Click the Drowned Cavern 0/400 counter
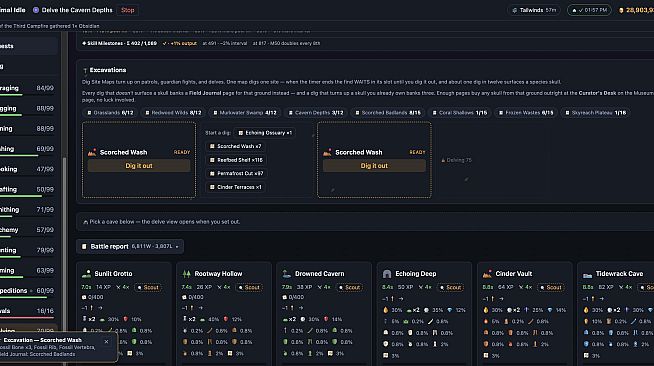 click(293, 298)
